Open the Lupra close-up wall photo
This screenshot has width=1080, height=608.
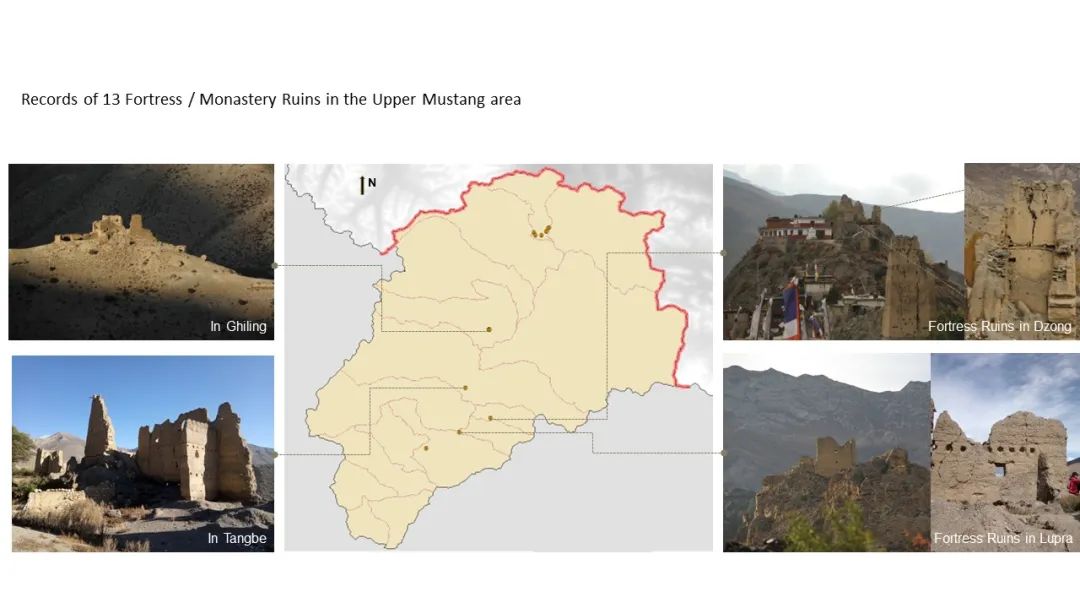point(1006,452)
